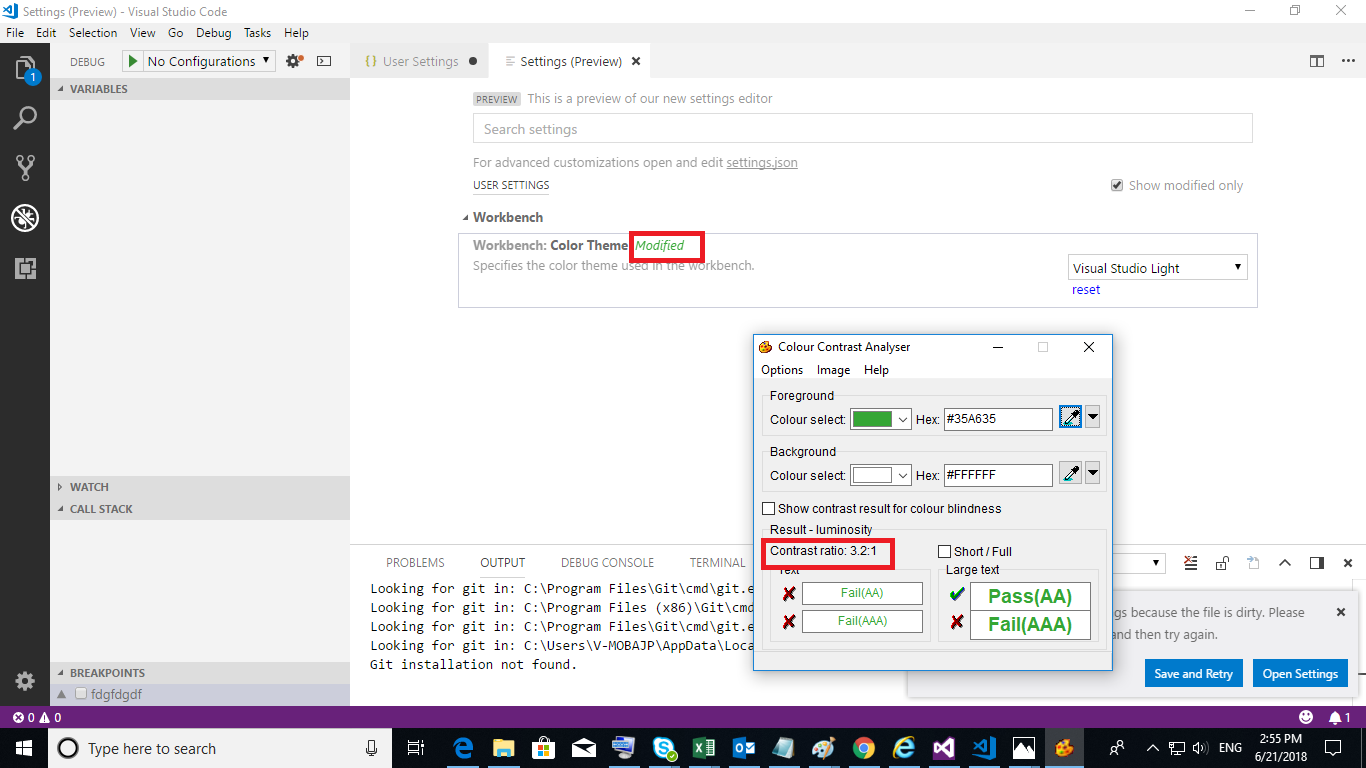This screenshot has height=768, width=1366.
Task: Start debugging with the green play button
Action: pyautogui.click(x=132, y=61)
